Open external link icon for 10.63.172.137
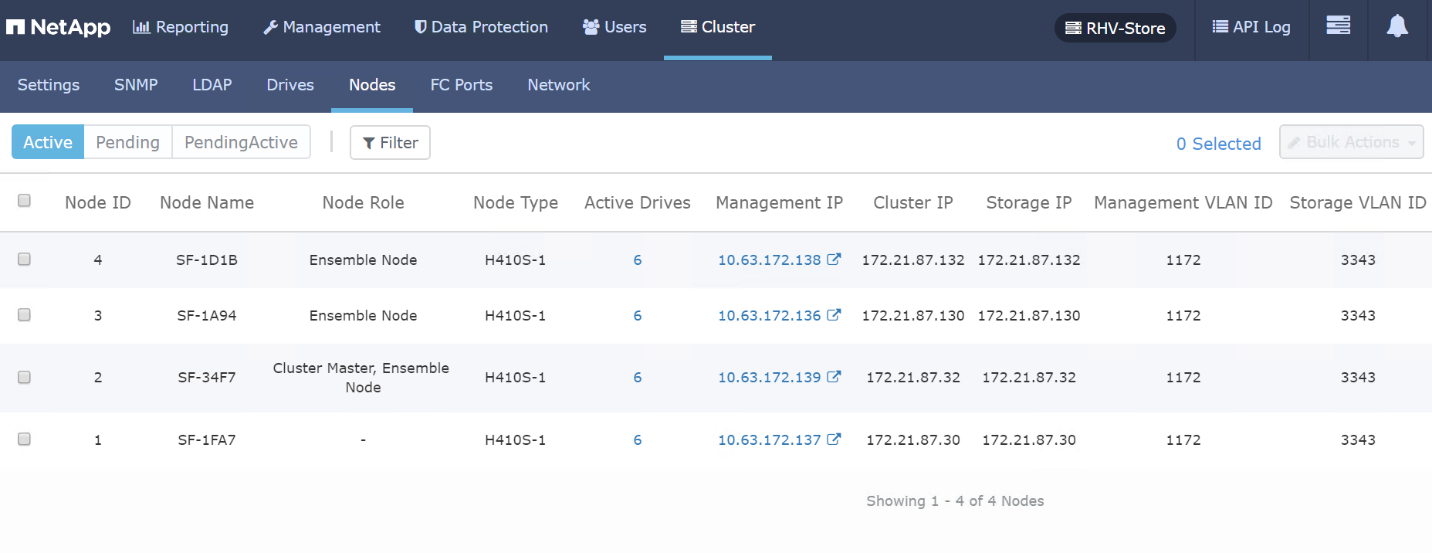Screen dimensions: 1432x553 (834, 439)
